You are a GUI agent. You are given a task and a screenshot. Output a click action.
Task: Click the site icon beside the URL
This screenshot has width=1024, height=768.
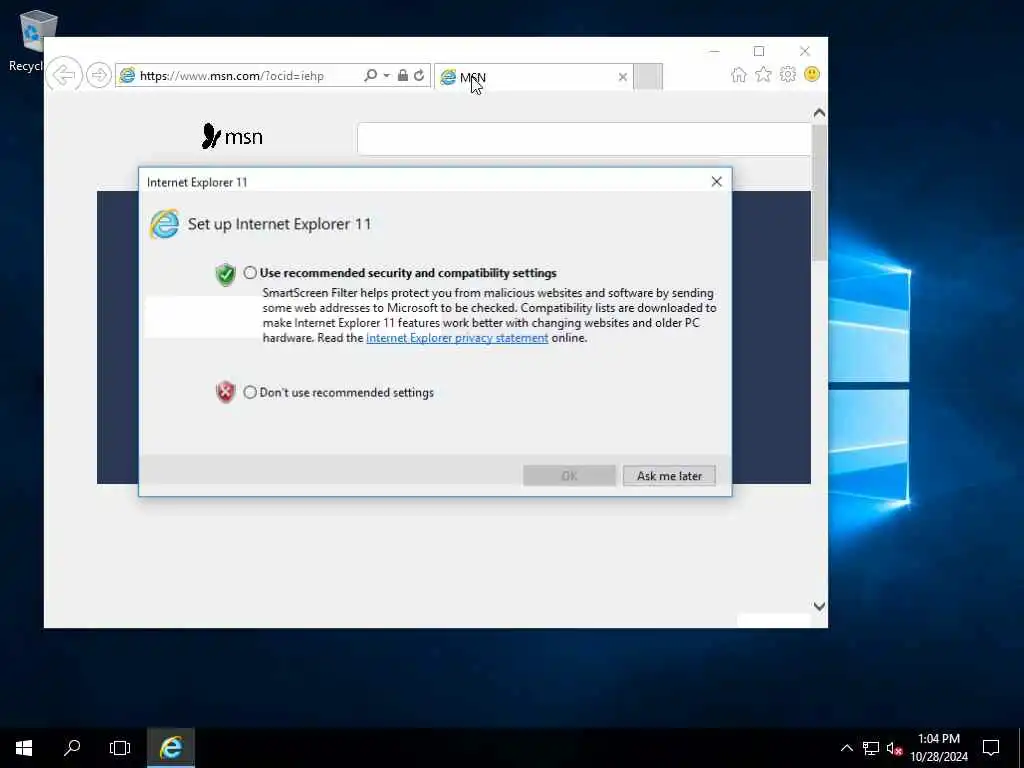(x=127, y=75)
